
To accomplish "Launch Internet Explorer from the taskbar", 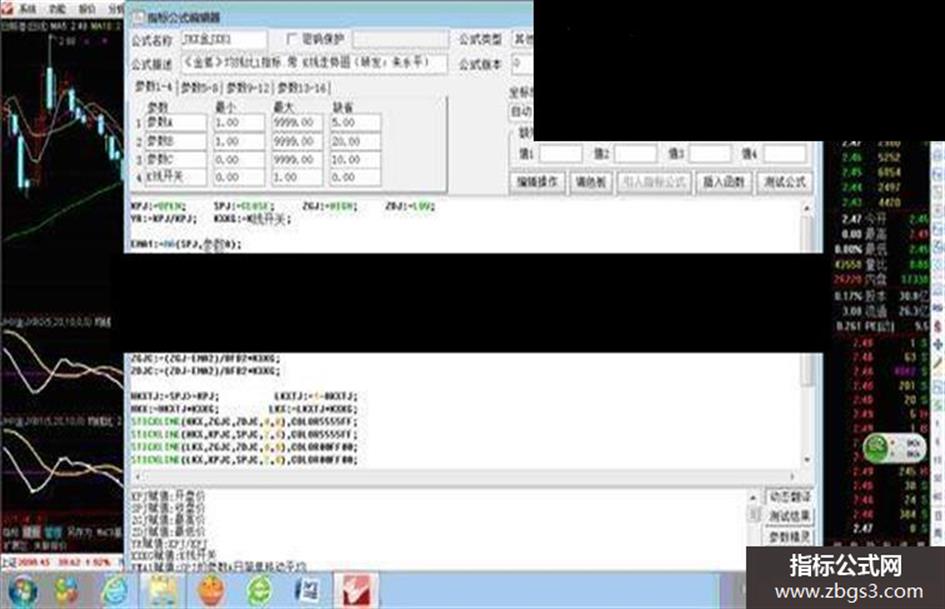I will point(115,590).
